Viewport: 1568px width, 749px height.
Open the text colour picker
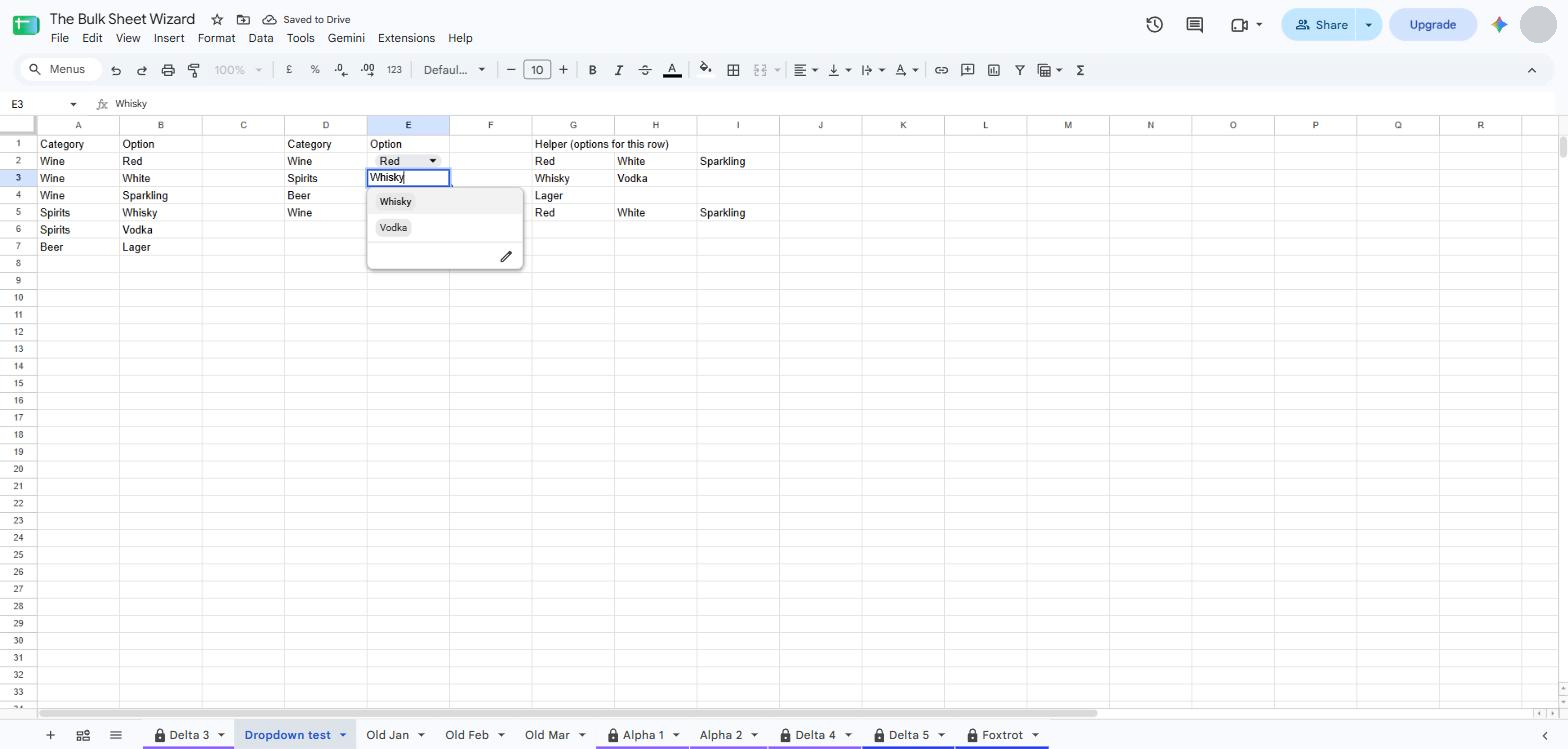(x=672, y=70)
